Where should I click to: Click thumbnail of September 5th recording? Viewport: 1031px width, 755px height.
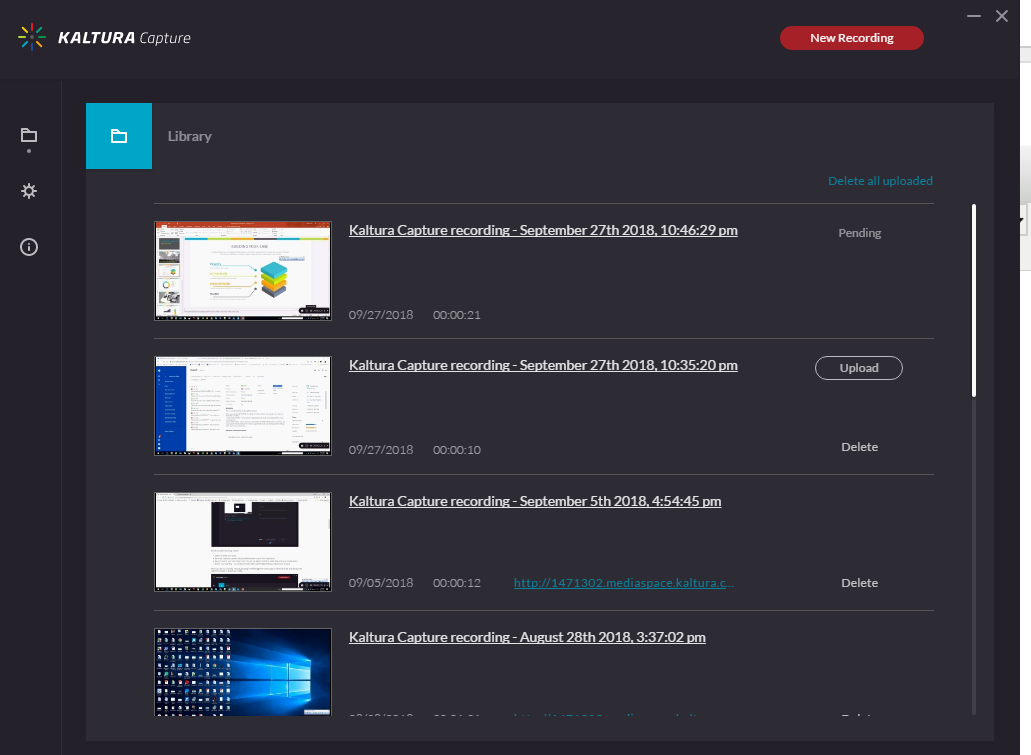click(x=243, y=542)
